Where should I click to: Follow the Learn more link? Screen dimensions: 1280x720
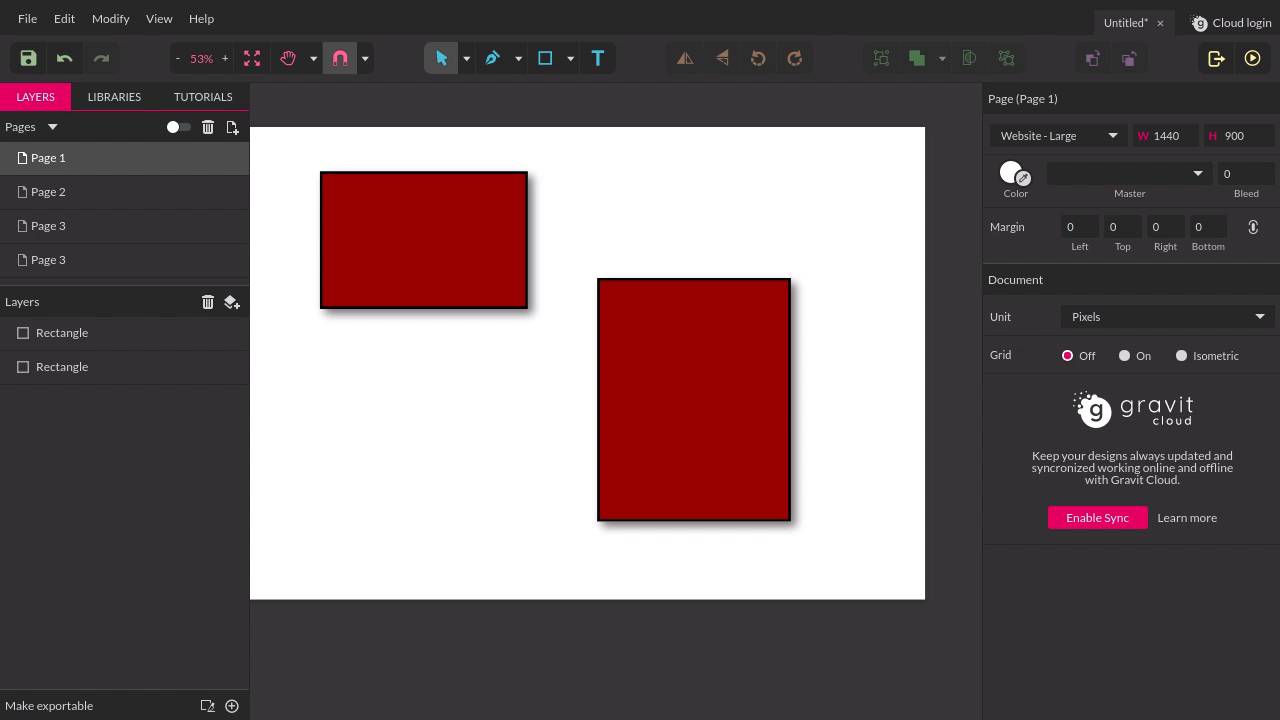click(1187, 518)
